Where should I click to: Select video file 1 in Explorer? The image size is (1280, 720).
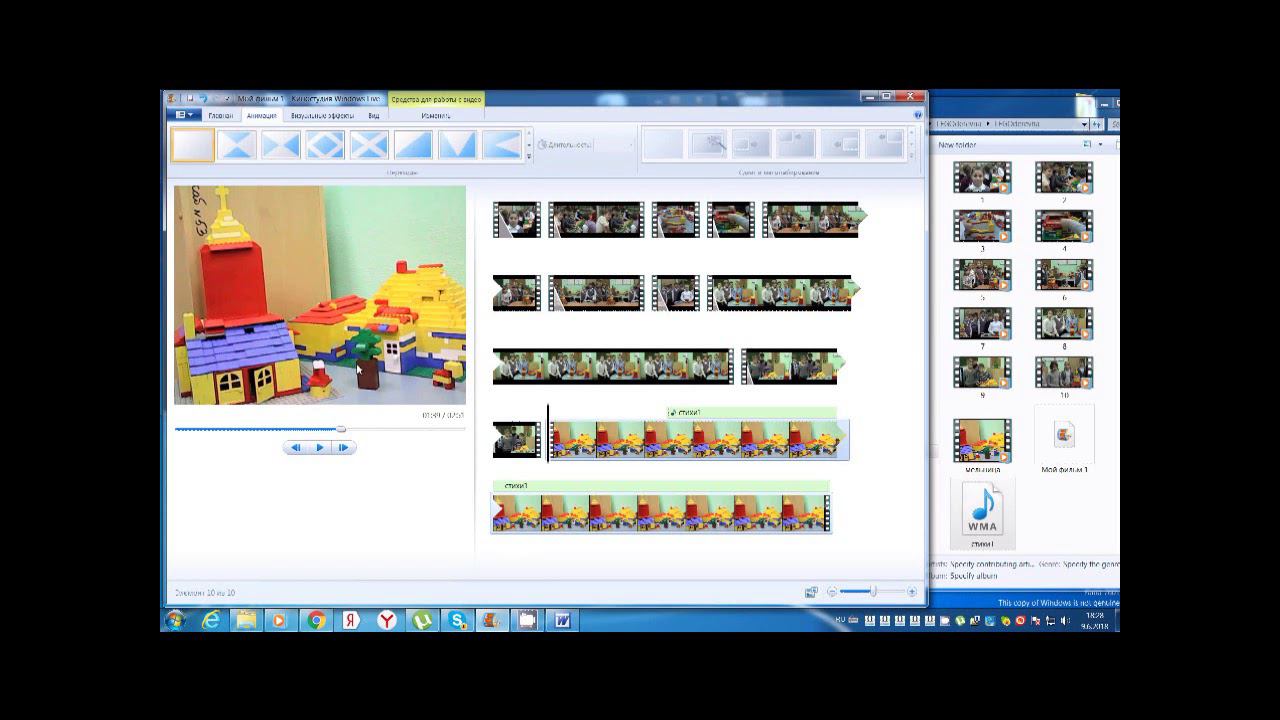pyautogui.click(x=982, y=178)
